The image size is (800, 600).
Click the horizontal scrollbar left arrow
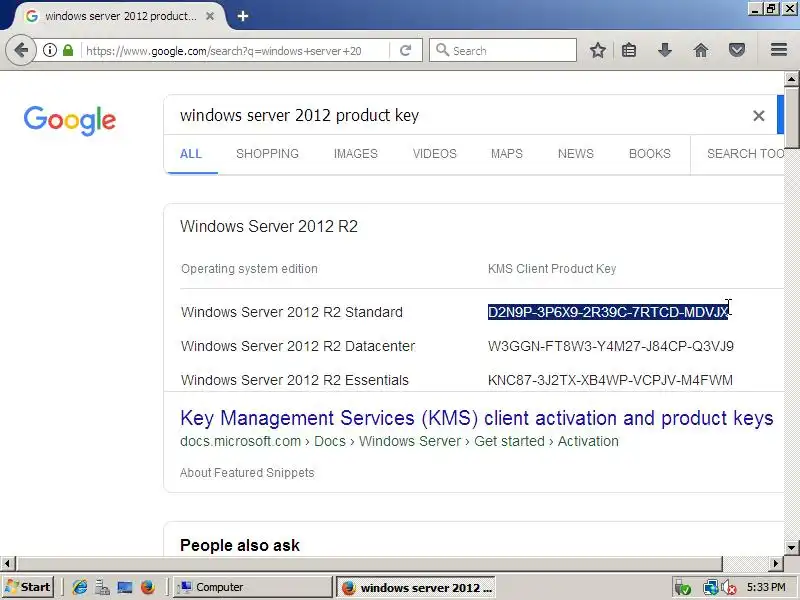7,563
